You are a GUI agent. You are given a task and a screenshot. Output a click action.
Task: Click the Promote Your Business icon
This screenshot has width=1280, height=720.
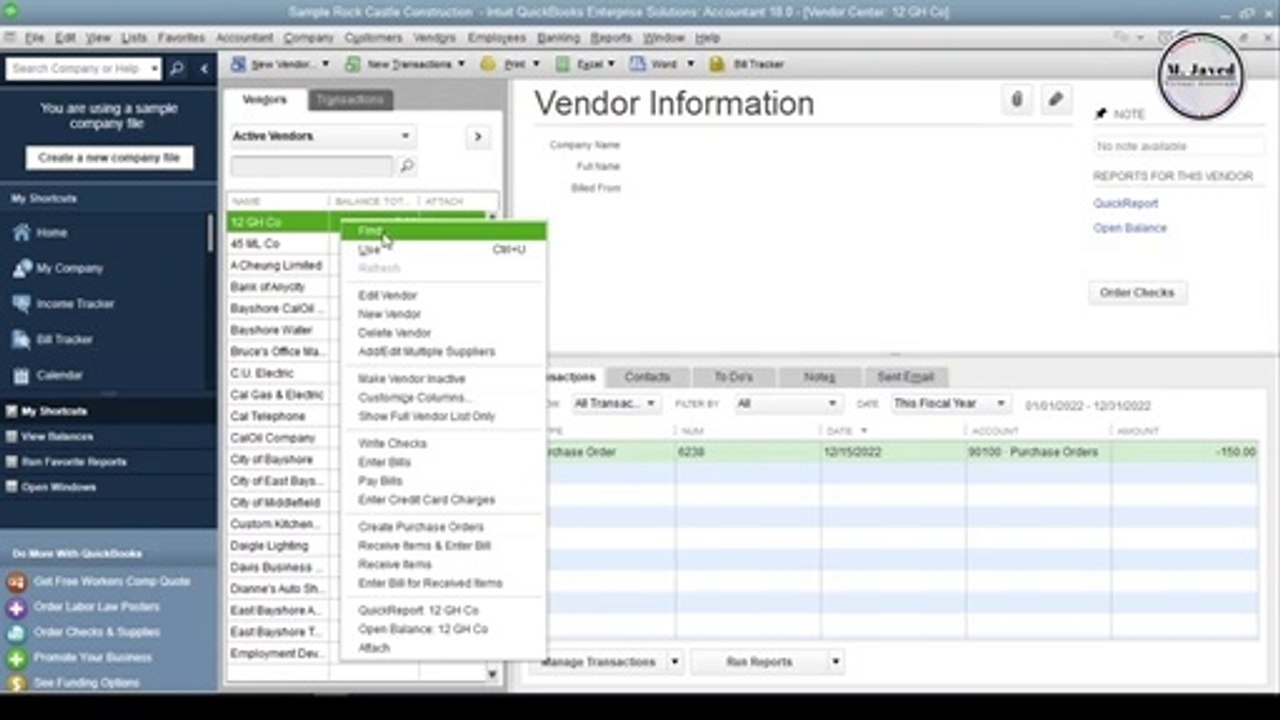[x=16, y=658]
